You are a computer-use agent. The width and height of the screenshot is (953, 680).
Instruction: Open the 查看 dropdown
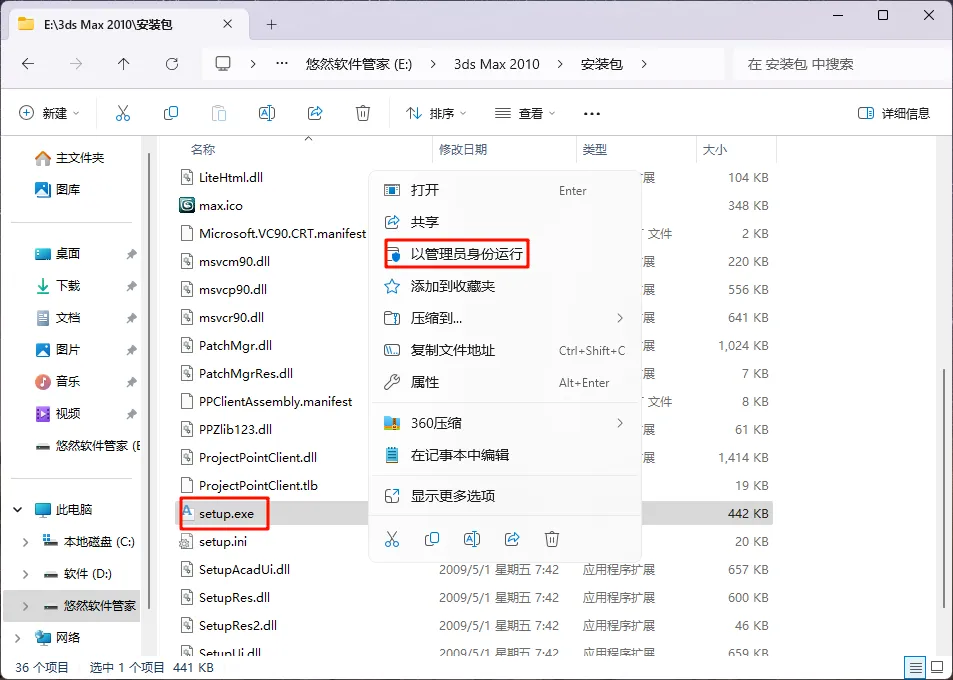coord(525,113)
